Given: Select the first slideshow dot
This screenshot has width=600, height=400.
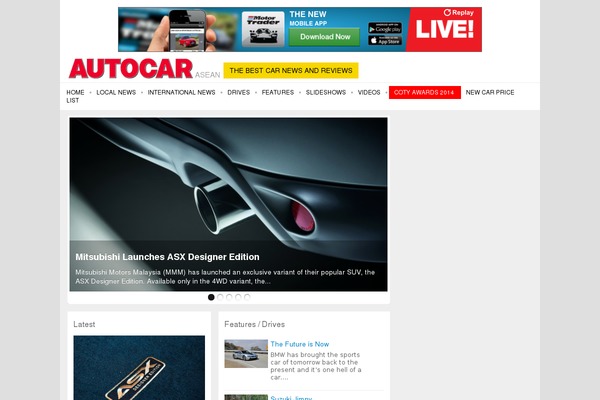Looking at the screenshot, I should [x=211, y=297].
